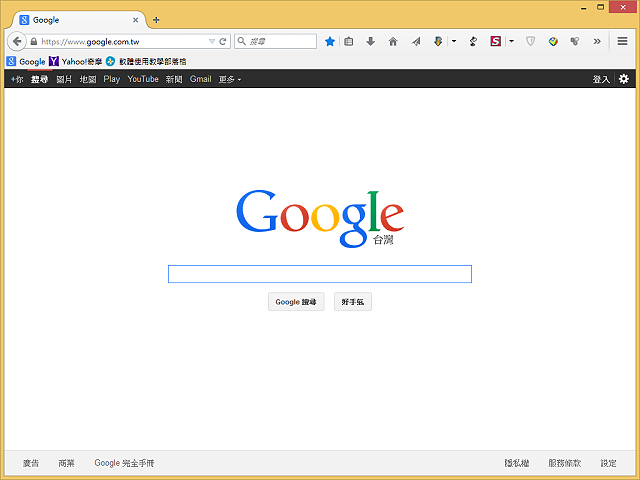This screenshot has height=480, width=640.
Task: Expand the red S extension dropdown arrow
Action: click(x=511, y=41)
